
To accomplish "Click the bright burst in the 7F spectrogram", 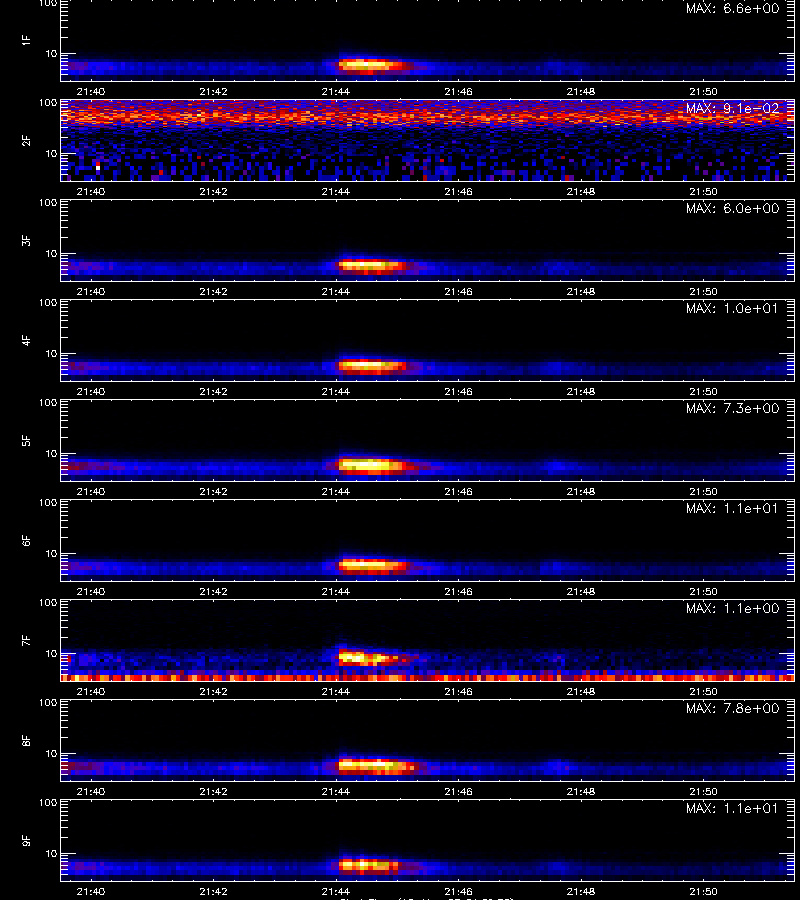I will [x=370, y=658].
